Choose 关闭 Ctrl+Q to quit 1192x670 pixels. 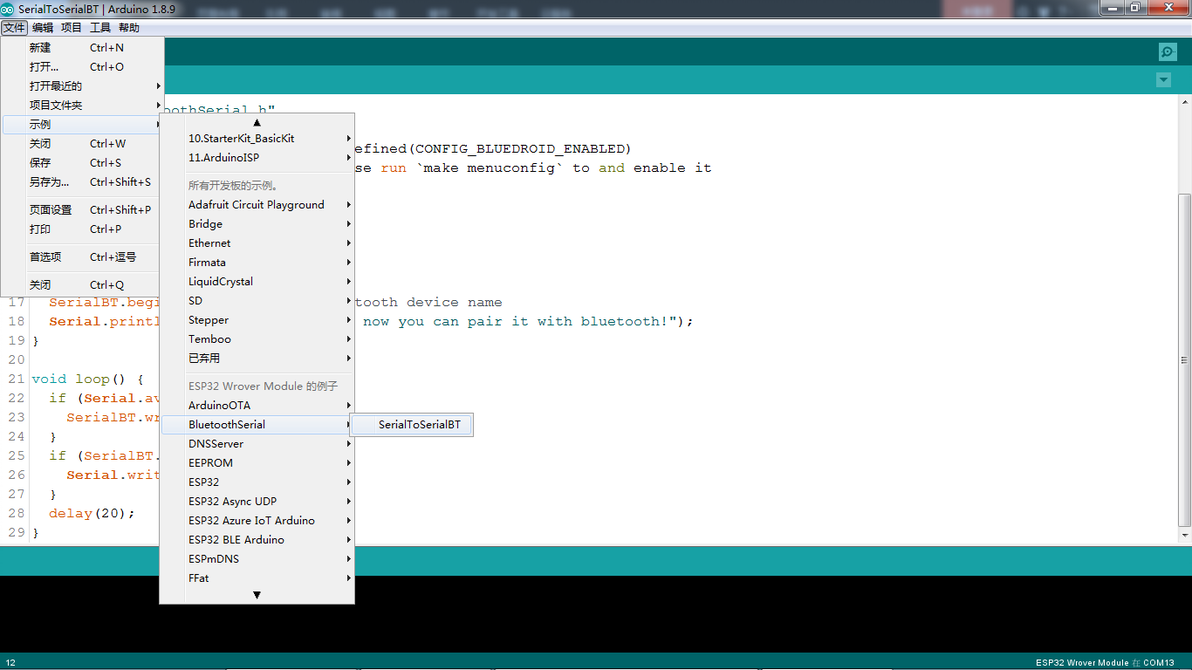[x=82, y=285]
